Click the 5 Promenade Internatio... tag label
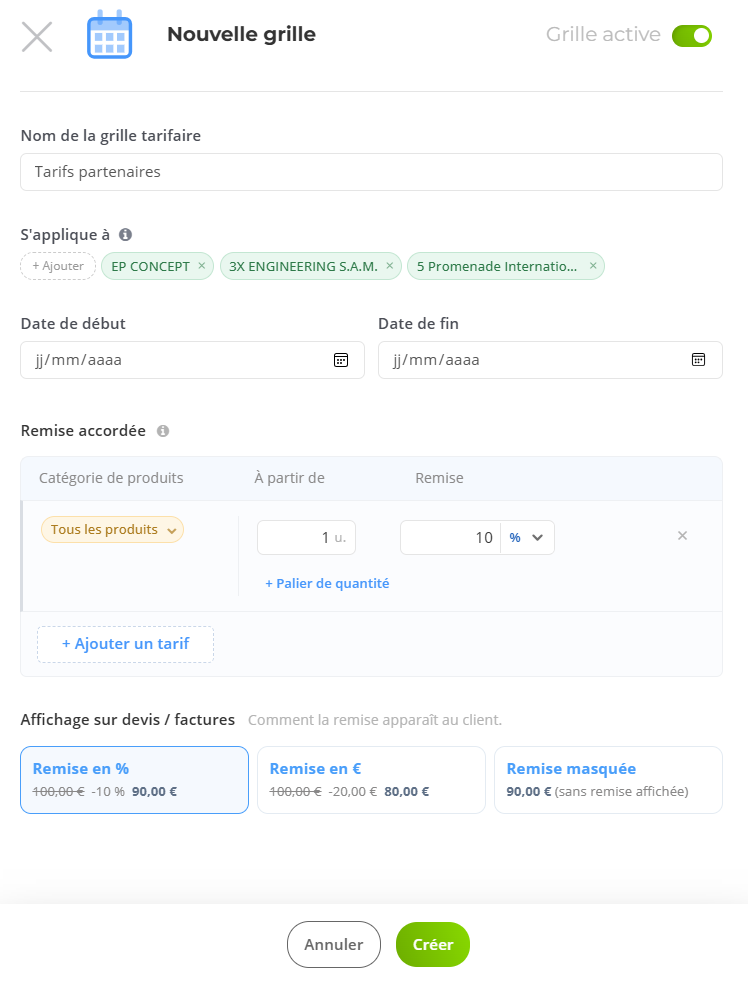Screen dimensions: 748x982 [497, 266]
